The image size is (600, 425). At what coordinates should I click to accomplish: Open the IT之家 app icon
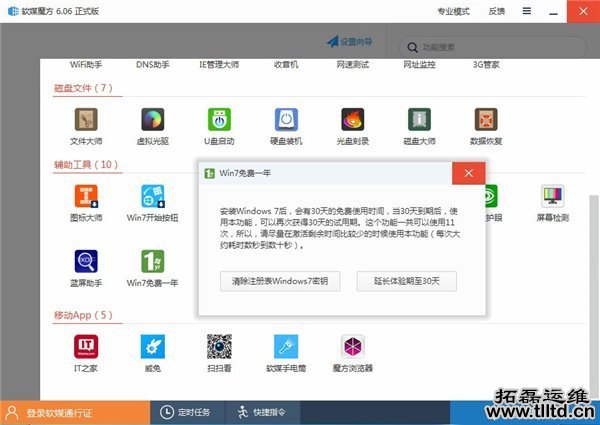pos(86,347)
